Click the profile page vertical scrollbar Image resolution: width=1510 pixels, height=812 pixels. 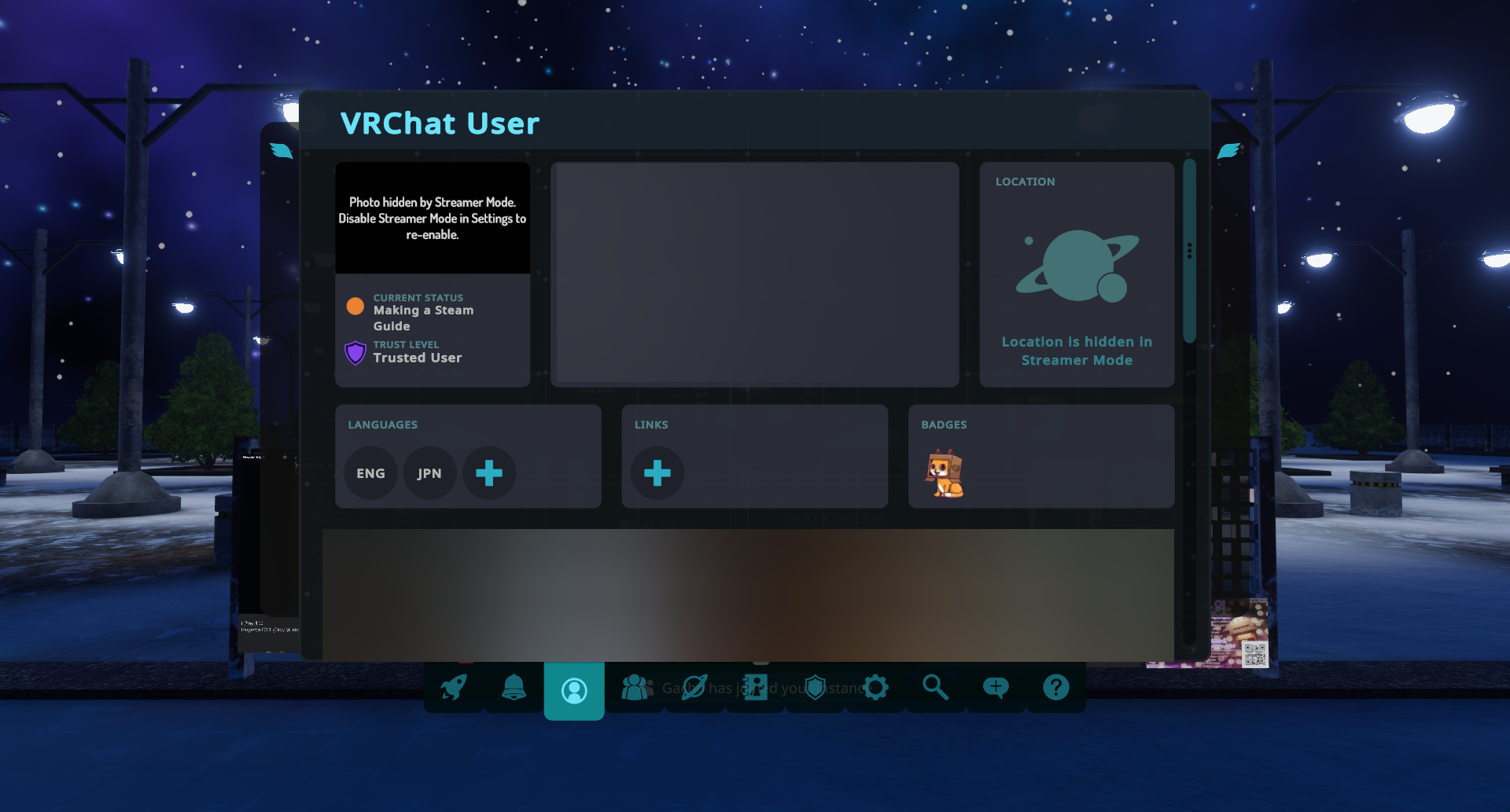1189,252
